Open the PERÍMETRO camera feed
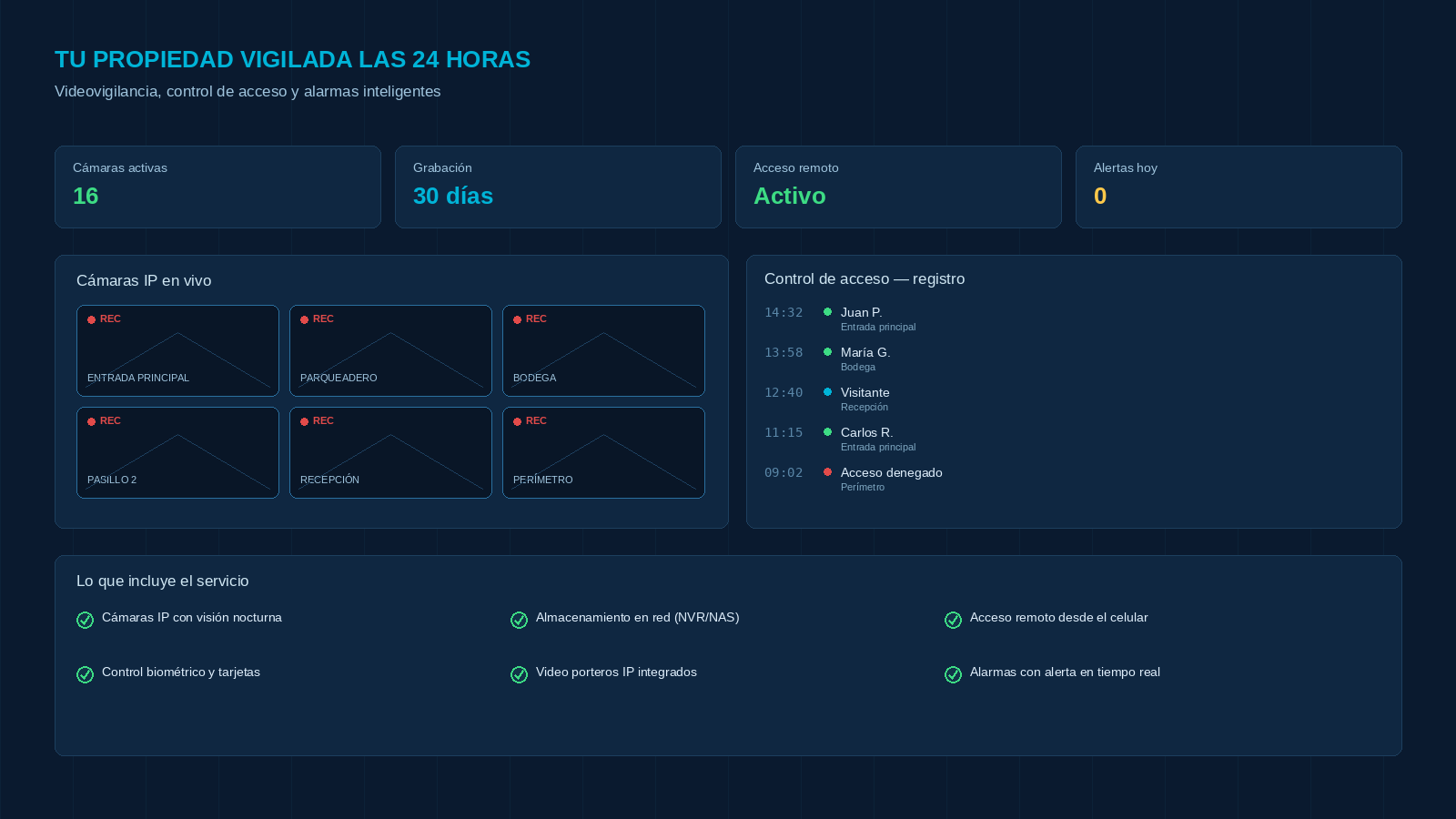Image resolution: width=1456 pixels, height=819 pixels. (603, 452)
